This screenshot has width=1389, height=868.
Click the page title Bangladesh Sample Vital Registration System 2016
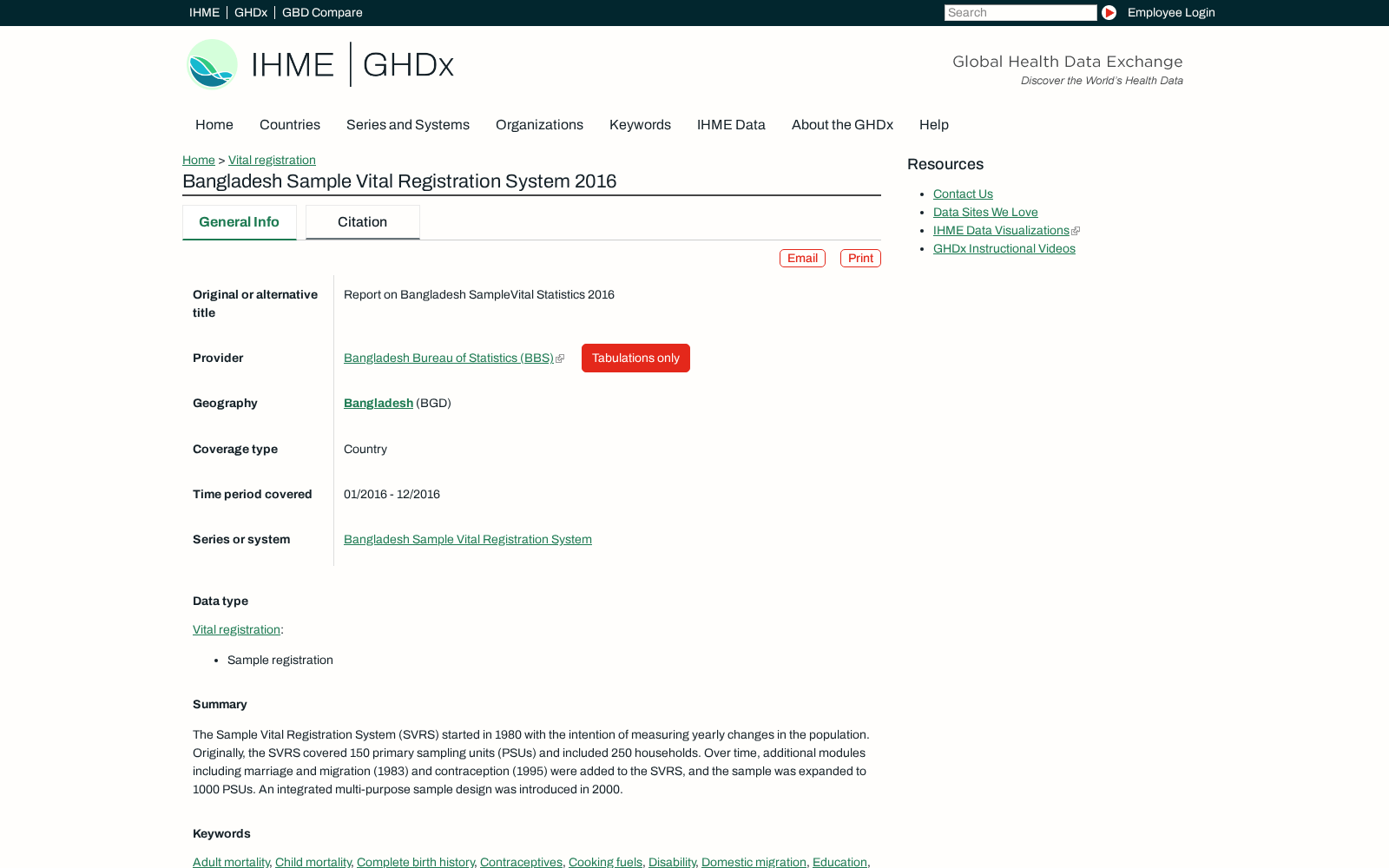coord(399,181)
